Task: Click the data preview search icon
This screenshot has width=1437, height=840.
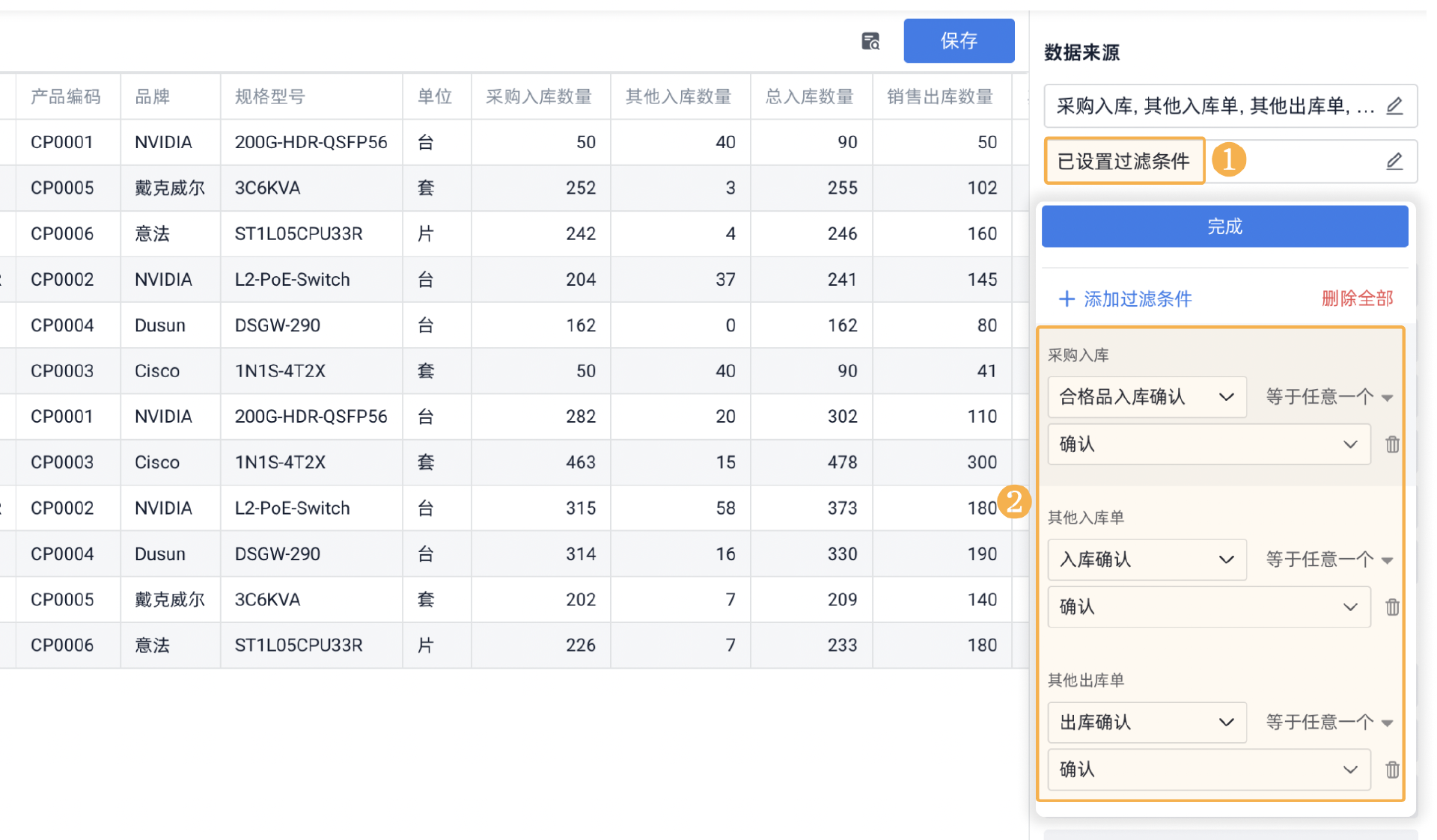Action: pyautogui.click(x=870, y=41)
